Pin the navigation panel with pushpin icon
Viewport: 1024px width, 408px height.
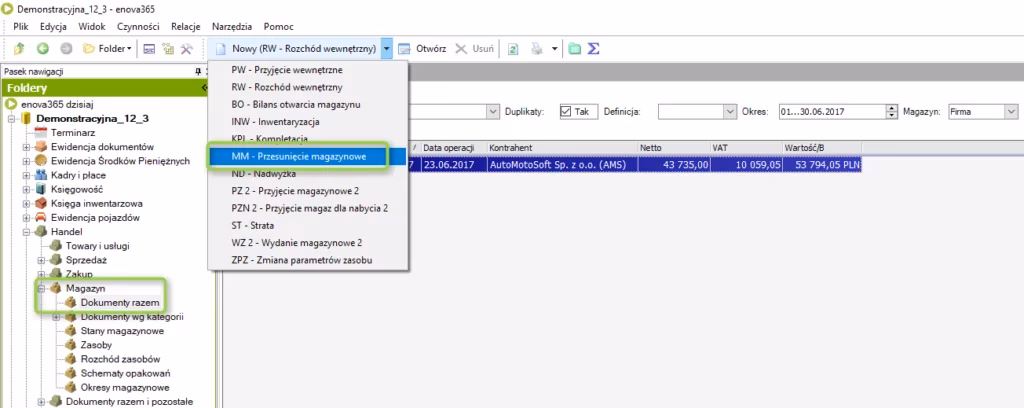coord(197,71)
